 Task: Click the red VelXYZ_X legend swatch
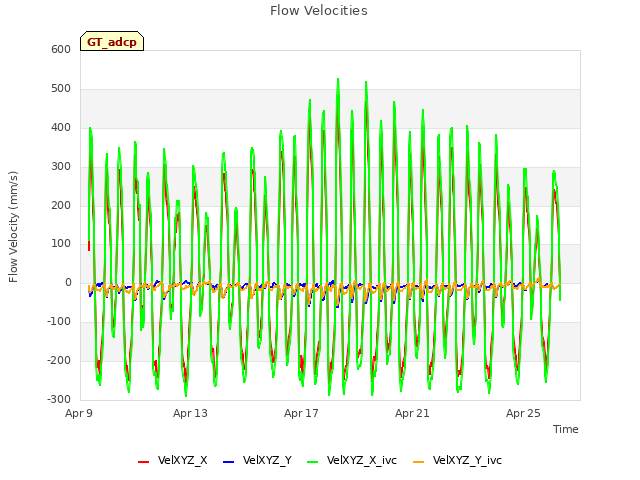pyautogui.click(x=144, y=462)
